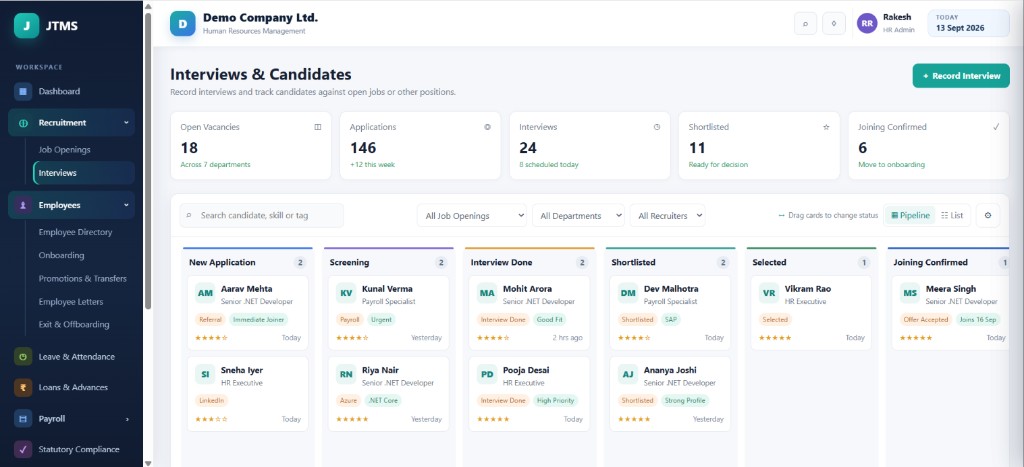Click the Applications card icon
The width and height of the screenshot is (1024, 467).
[x=487, y=127]
